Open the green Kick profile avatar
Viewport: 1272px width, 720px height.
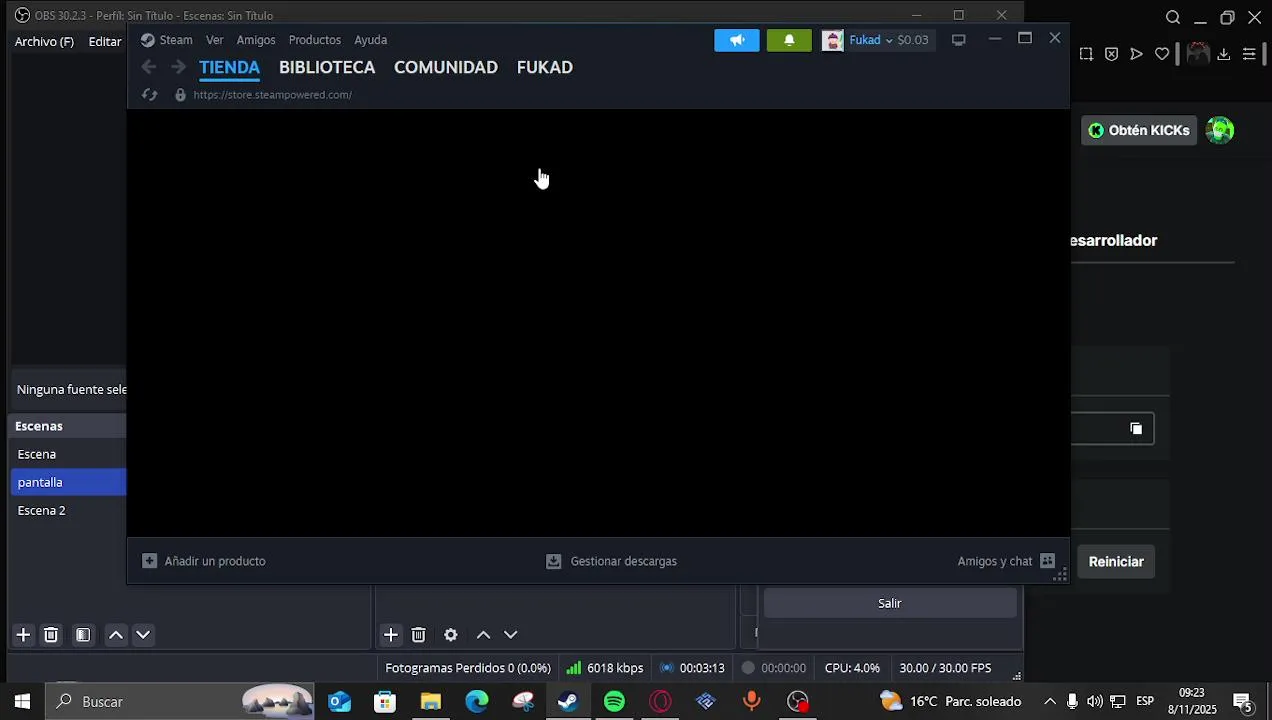coord(1220,130)
